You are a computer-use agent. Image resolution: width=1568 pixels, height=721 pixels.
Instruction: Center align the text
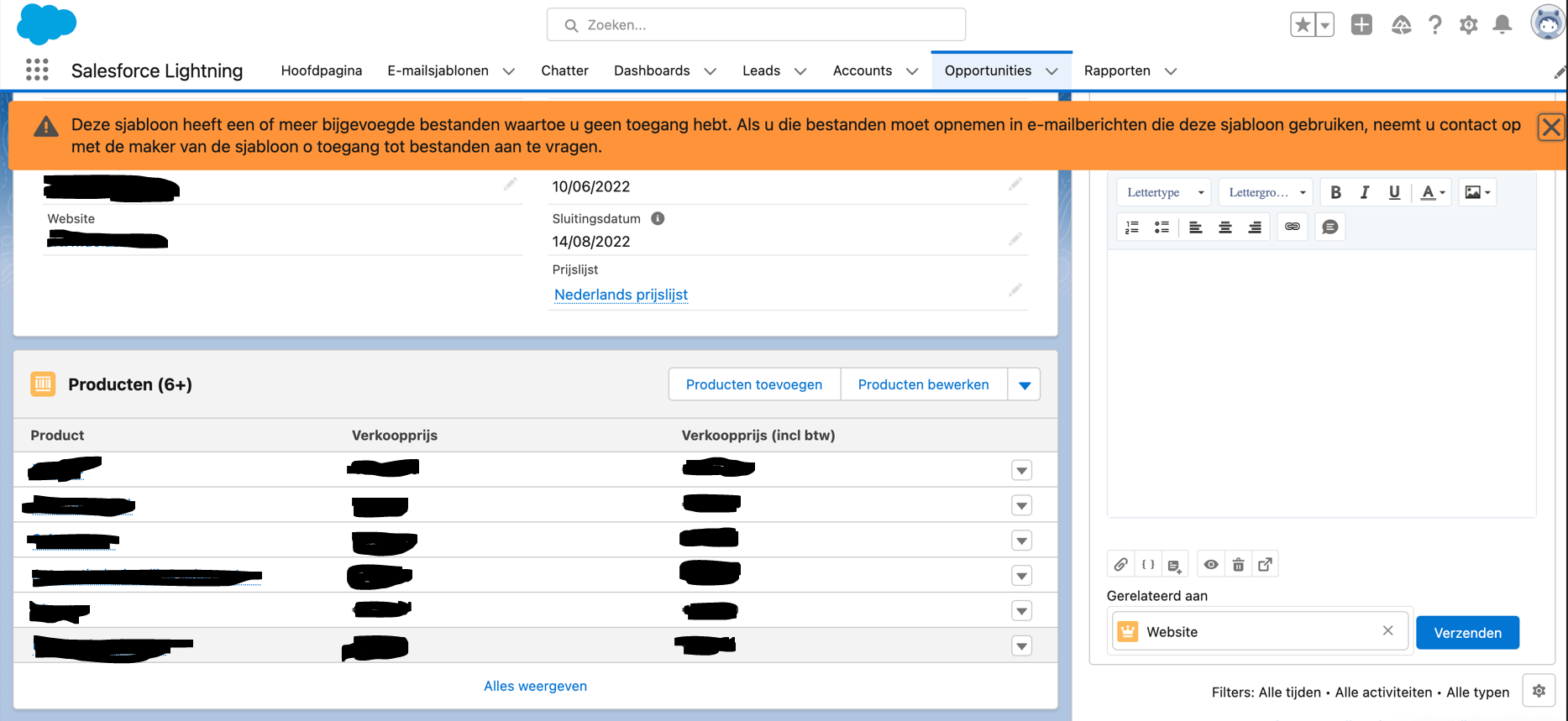pyautogui.click(x=1225, y=227)
